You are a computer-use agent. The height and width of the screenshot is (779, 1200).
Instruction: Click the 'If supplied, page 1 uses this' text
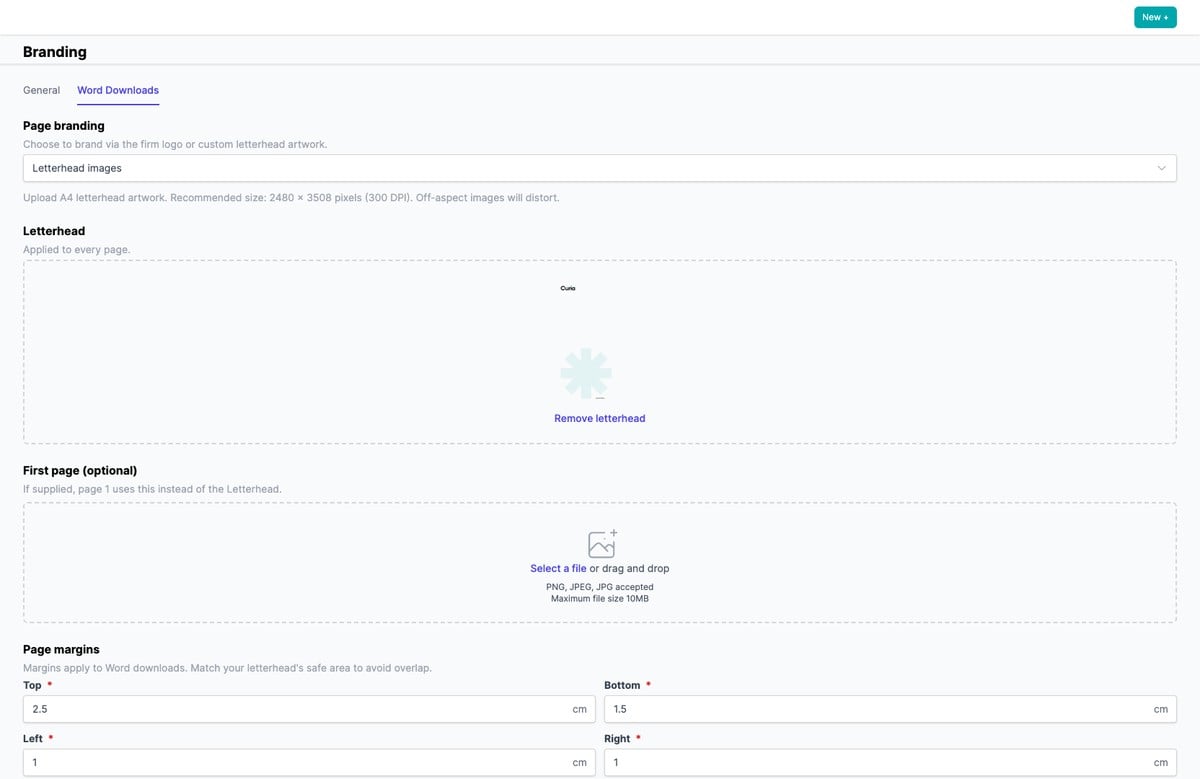153,489
